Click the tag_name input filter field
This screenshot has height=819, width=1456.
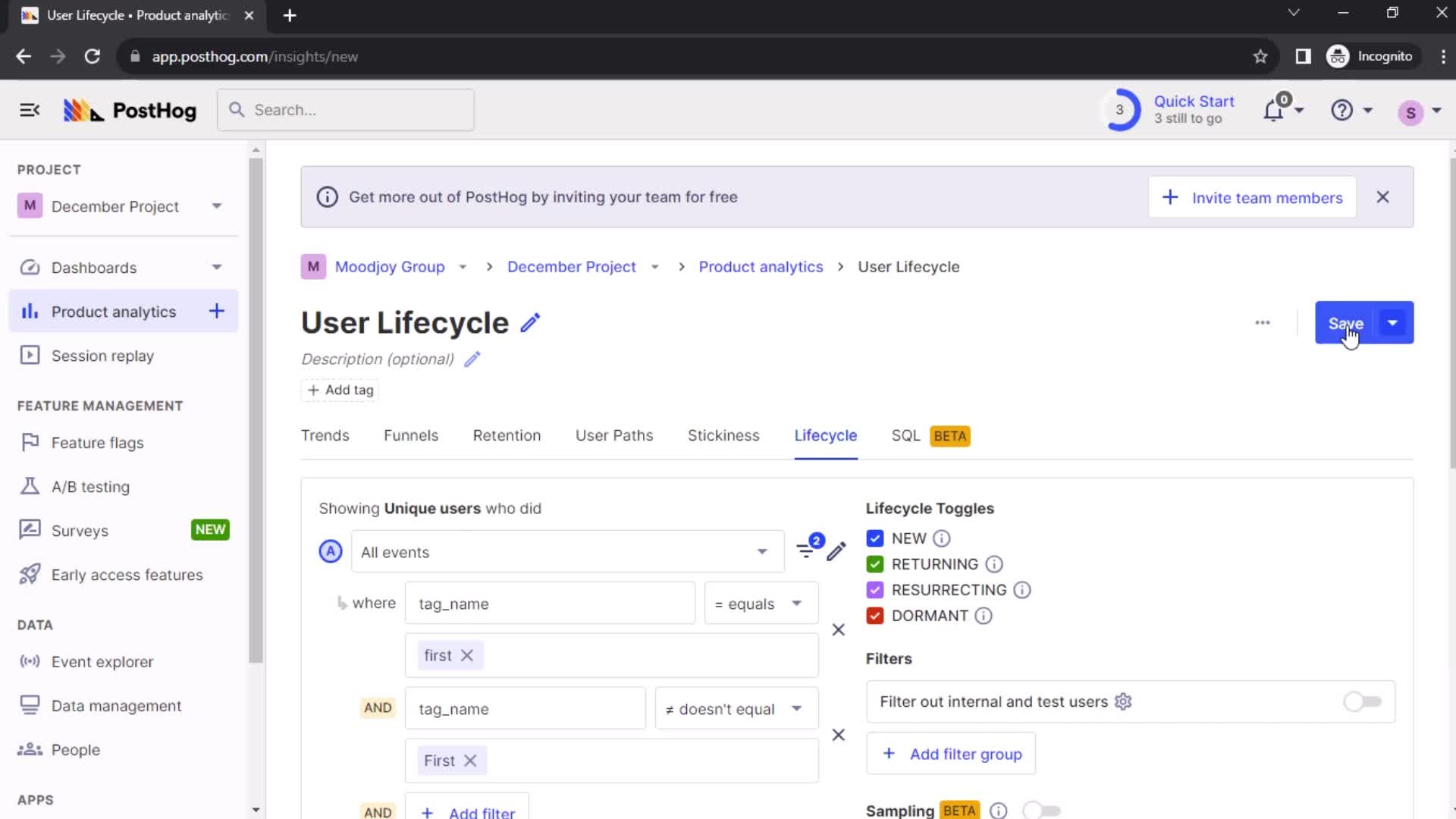pos(549,603)
